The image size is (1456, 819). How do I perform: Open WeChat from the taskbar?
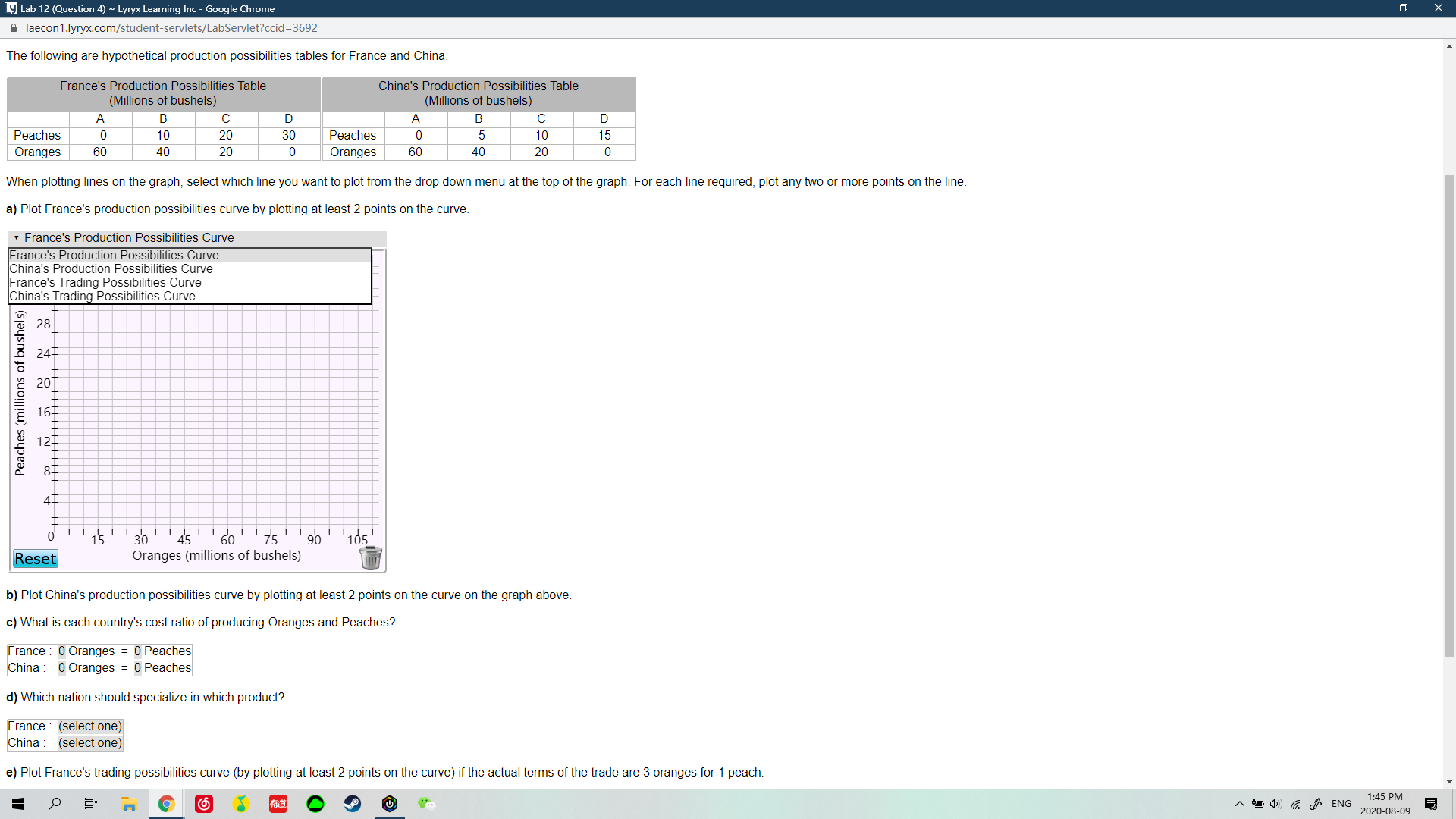(426, 804)
